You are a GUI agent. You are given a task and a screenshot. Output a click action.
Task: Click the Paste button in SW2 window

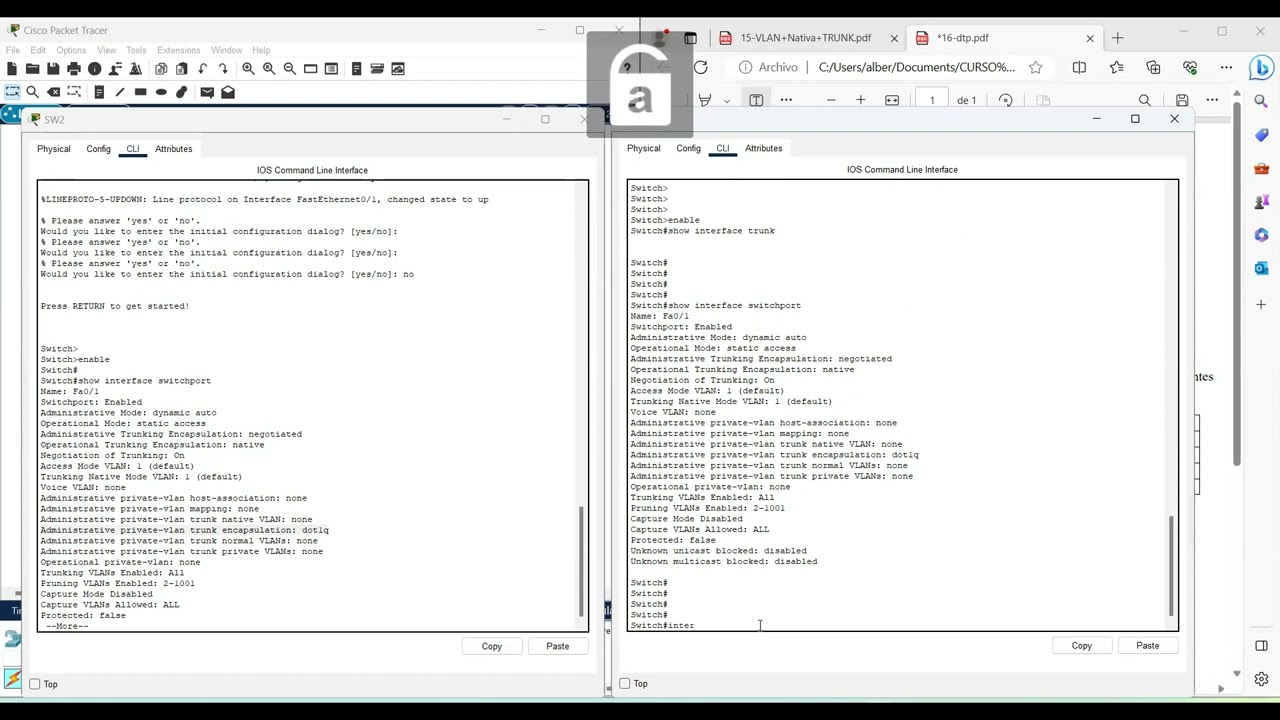click(558, 646)
